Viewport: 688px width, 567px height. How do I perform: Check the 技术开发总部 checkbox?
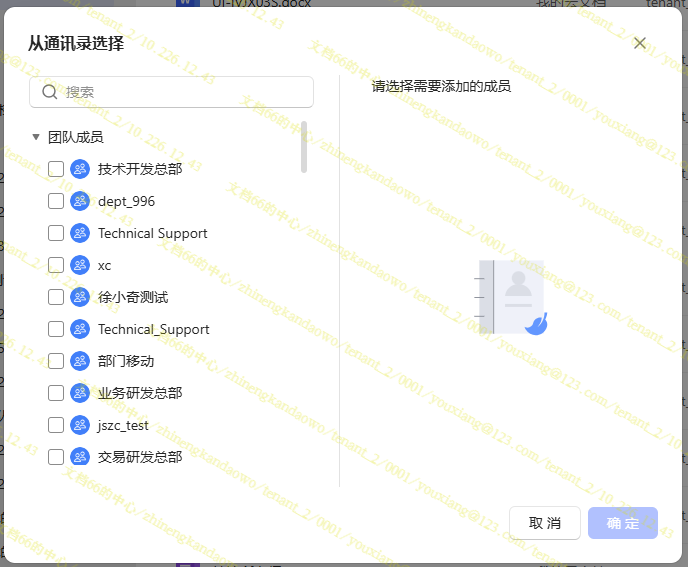56,169
